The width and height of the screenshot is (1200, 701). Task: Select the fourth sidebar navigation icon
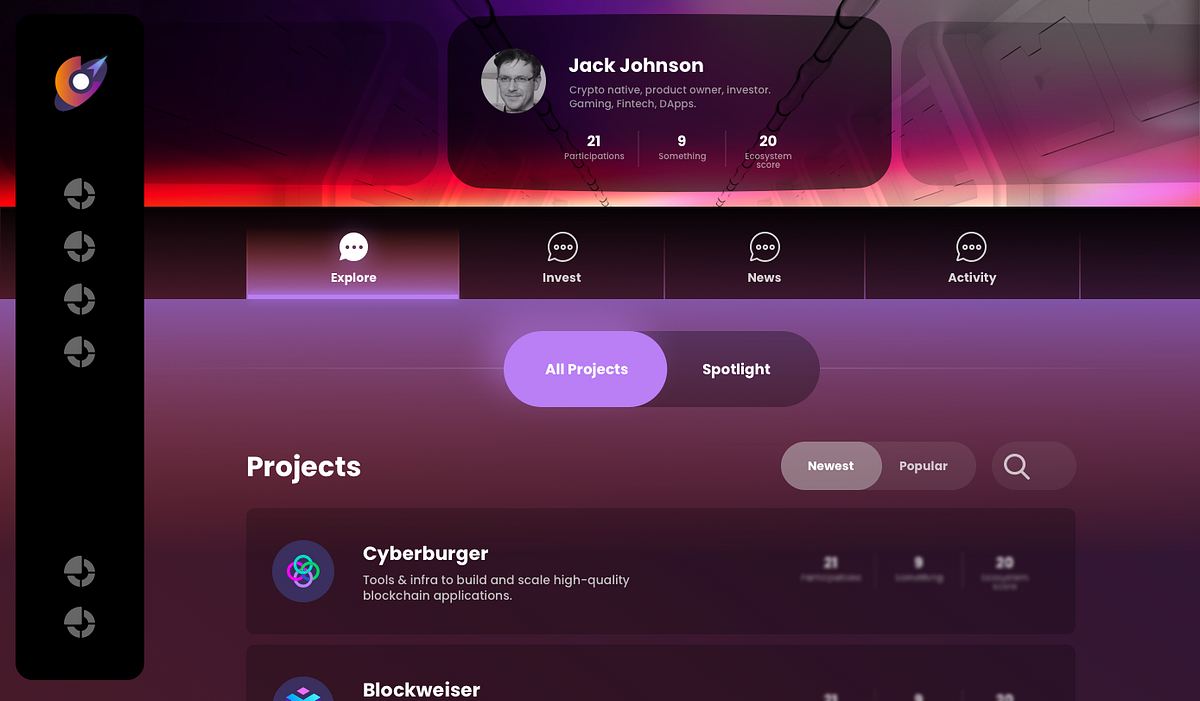click(80, 351)
